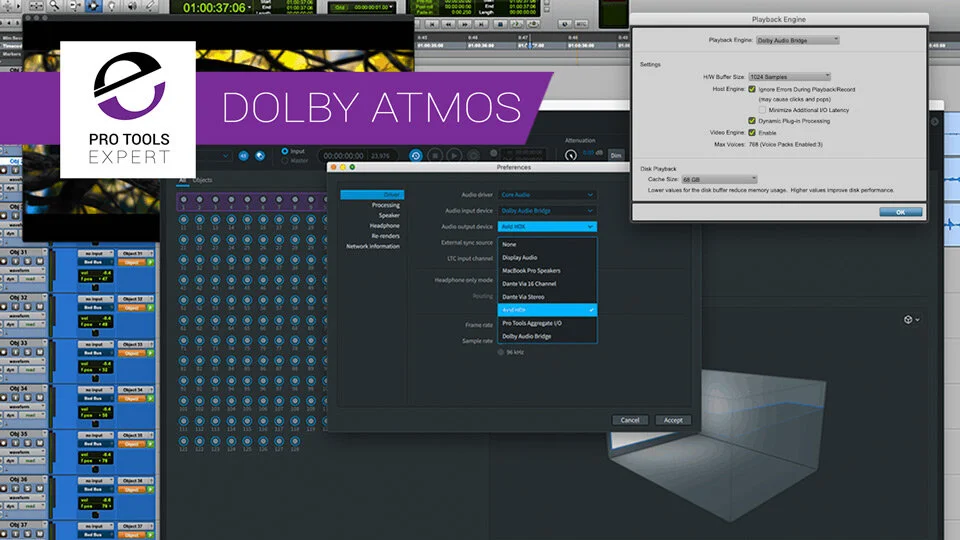The height and width of the screenshot is (540, 960).
Task: Choose Pro Tools Aggregate I/O output
Action: pos(547,323)
